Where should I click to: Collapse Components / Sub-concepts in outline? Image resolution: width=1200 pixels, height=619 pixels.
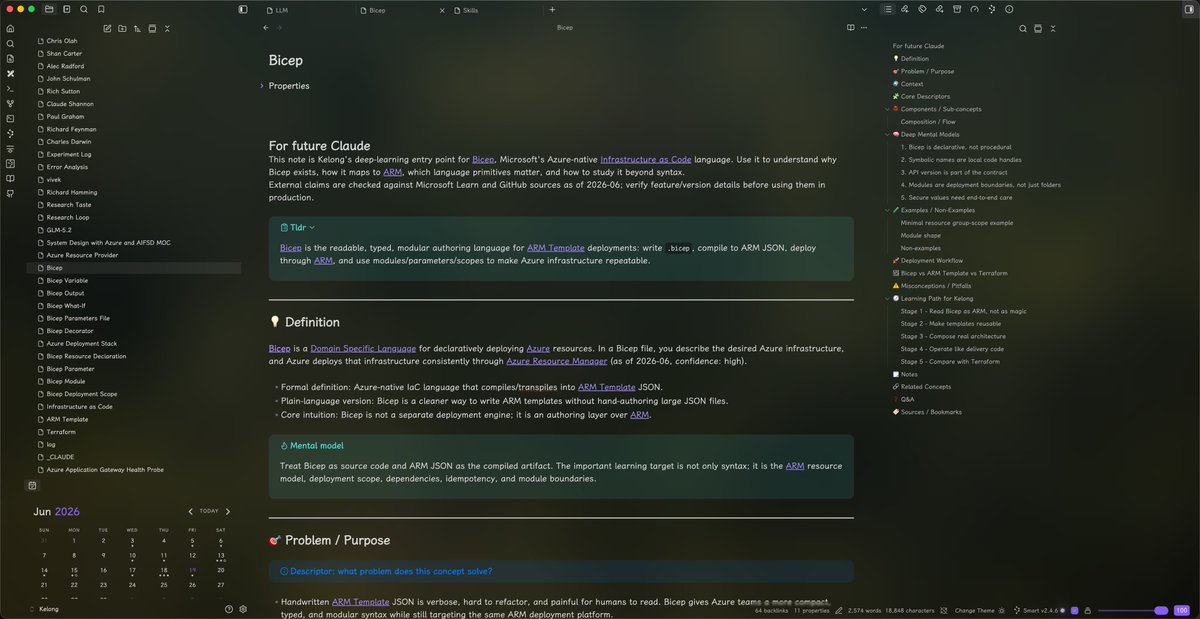click(887, 109)
